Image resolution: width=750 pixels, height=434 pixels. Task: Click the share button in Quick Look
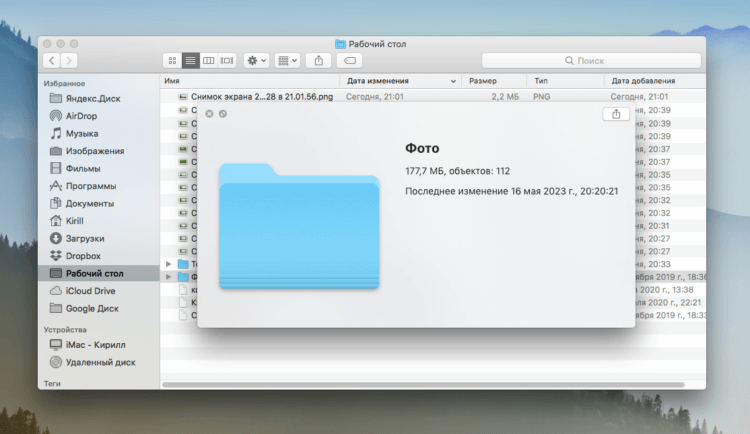pos(616,114)
